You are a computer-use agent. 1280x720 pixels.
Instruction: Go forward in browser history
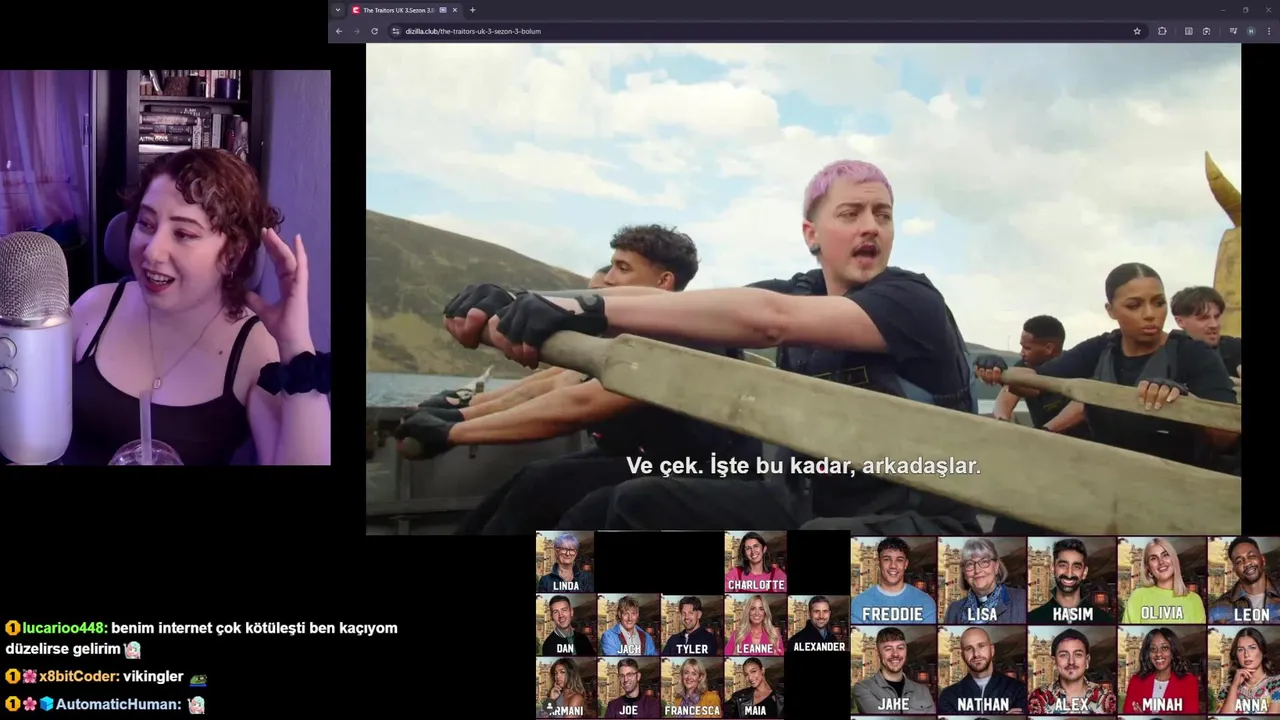[356, 31]
